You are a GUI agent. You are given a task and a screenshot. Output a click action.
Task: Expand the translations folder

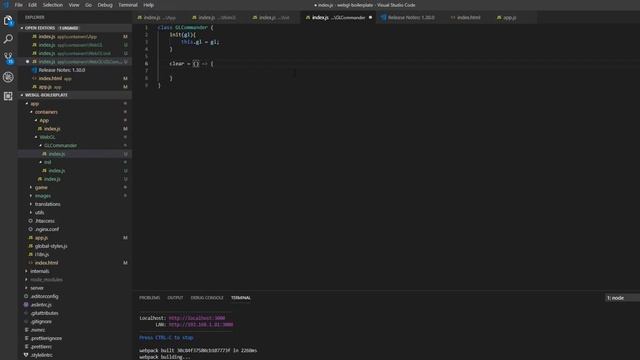point(47,204)
